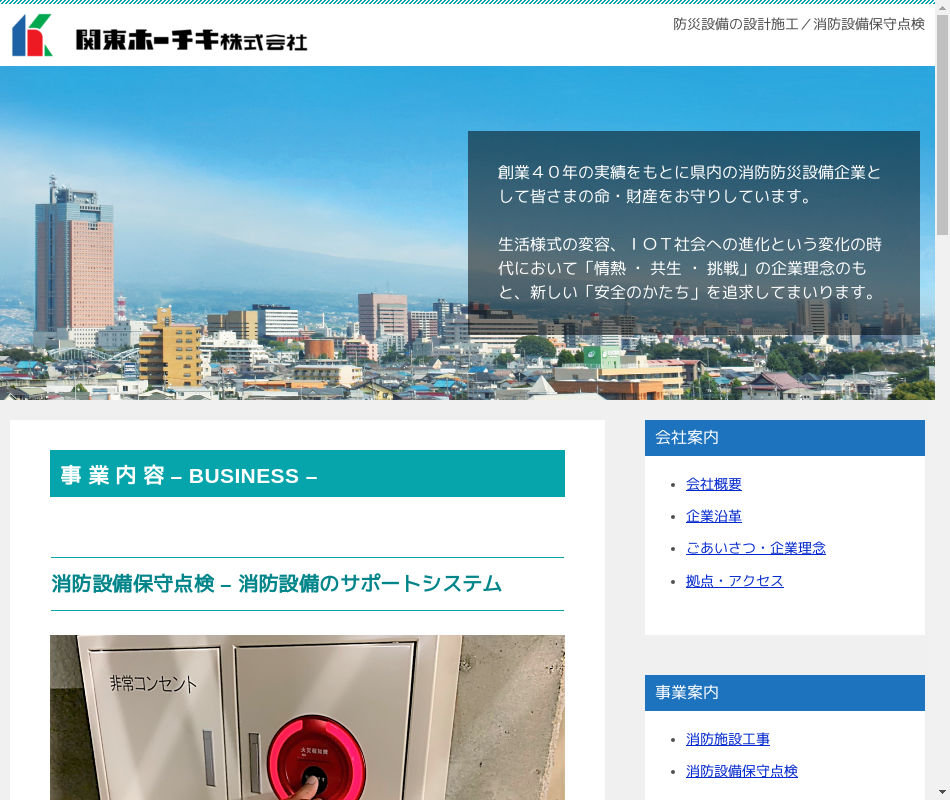Select the 消防施設工事 link
The width and height of the screenshot is (950, 800).
pyautogui.click(x=727, y=739)
